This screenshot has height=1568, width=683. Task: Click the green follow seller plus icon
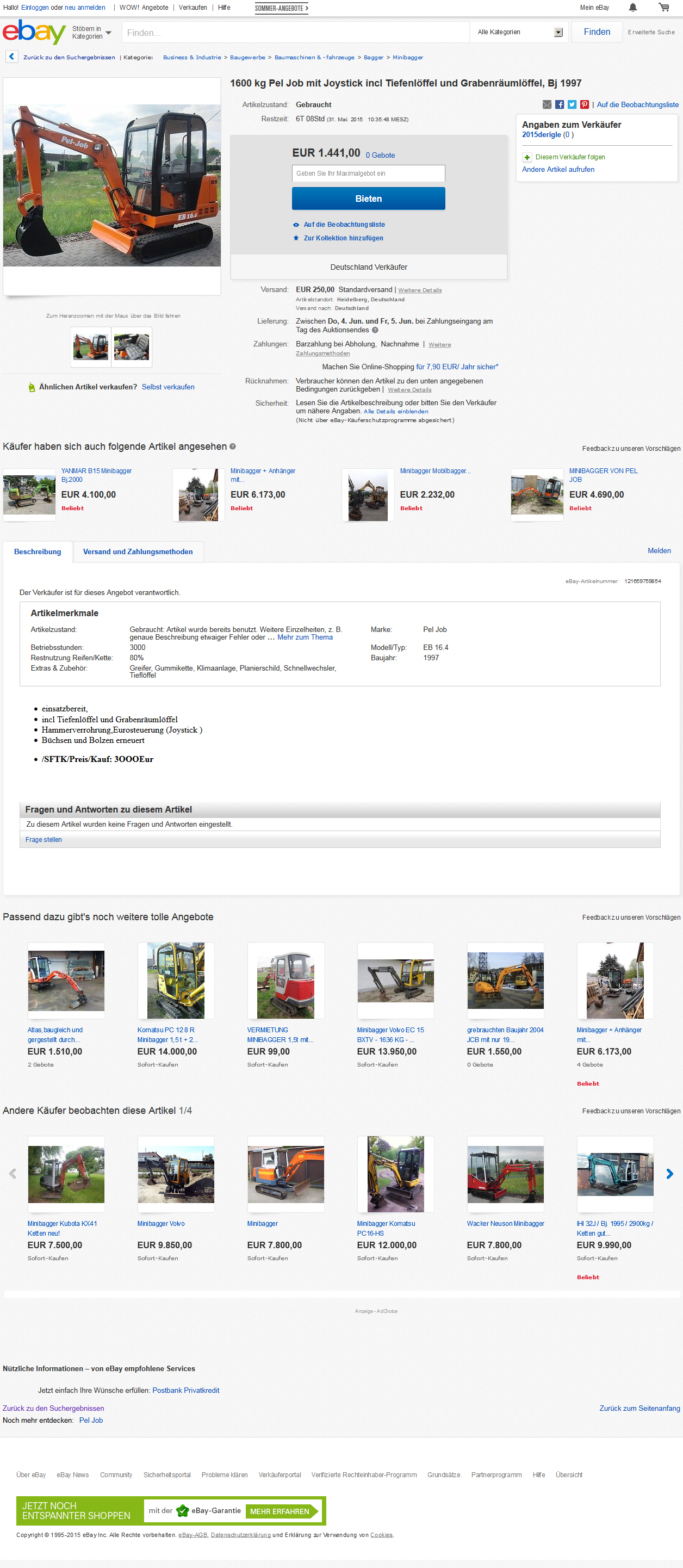(x=527, y=158)
